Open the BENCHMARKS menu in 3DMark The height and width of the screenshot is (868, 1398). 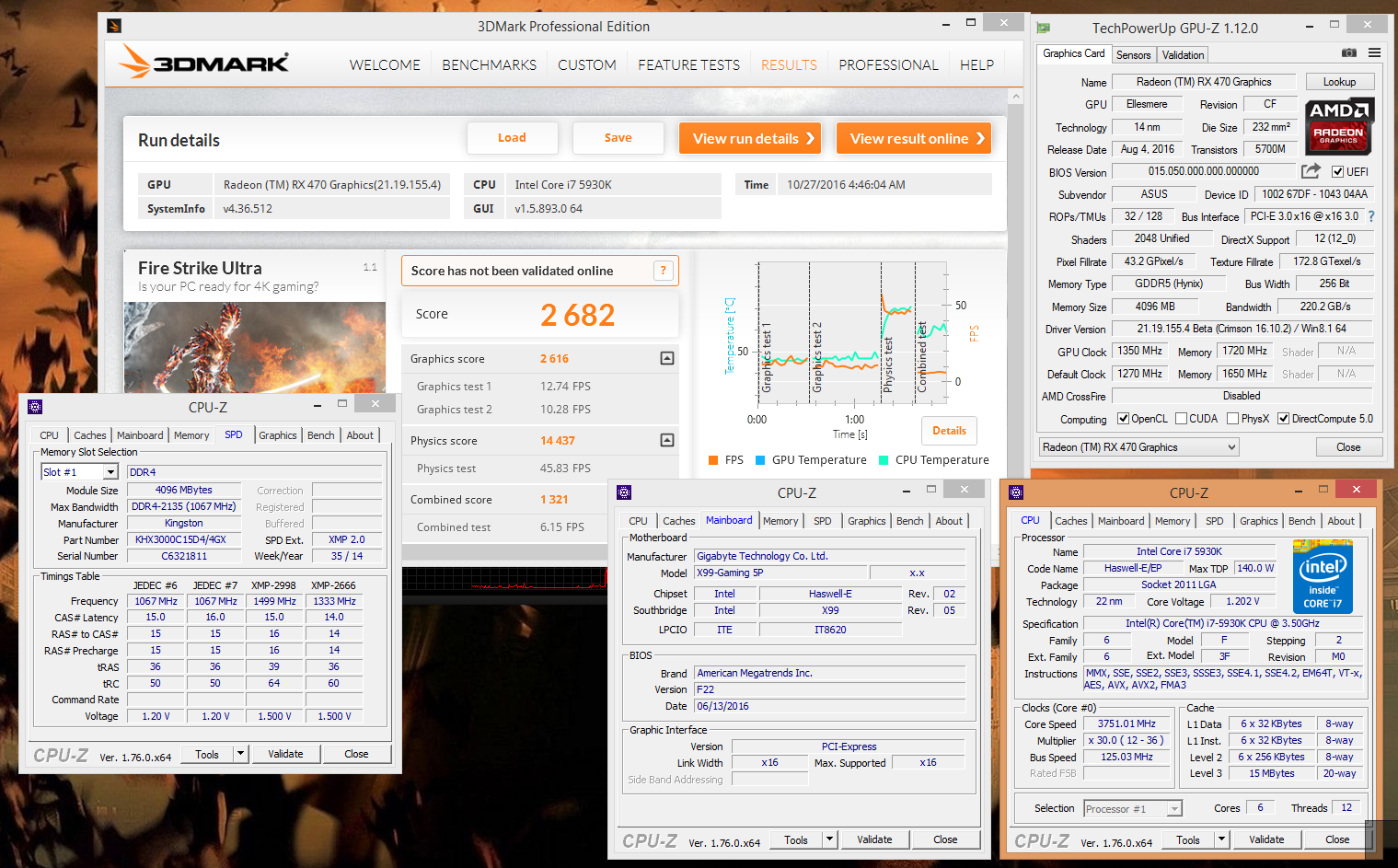click(x=489, y=65)
